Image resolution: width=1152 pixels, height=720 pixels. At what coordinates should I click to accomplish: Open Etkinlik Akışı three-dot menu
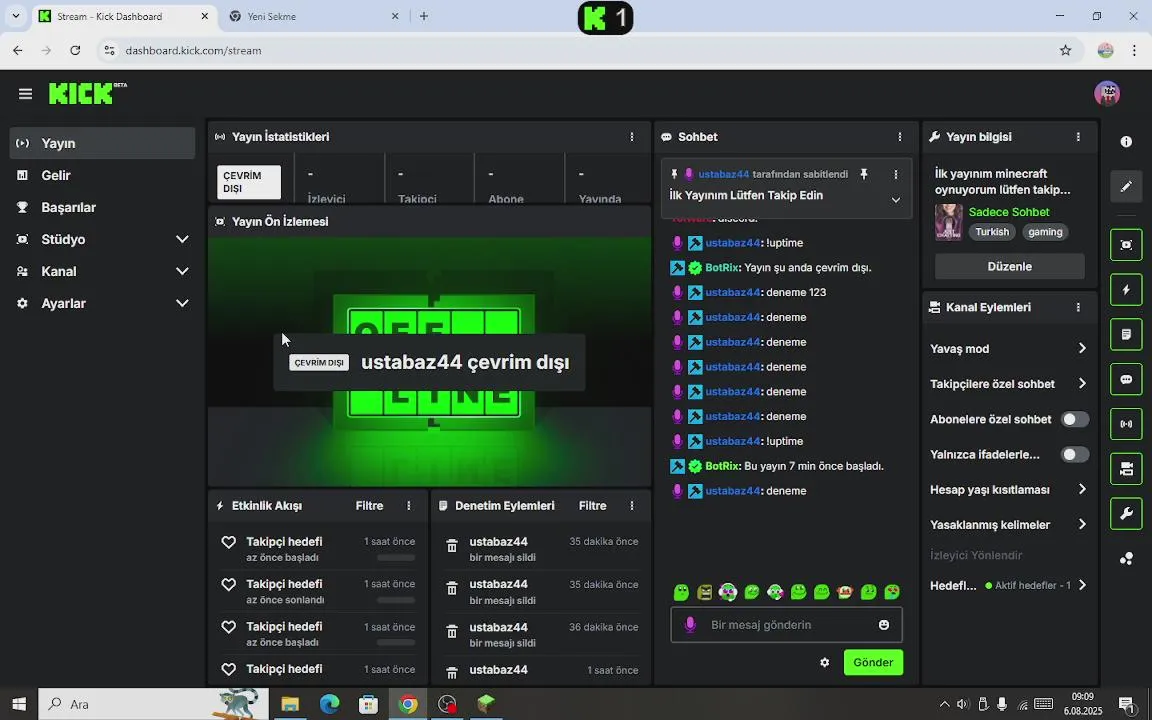coord(409,505)
